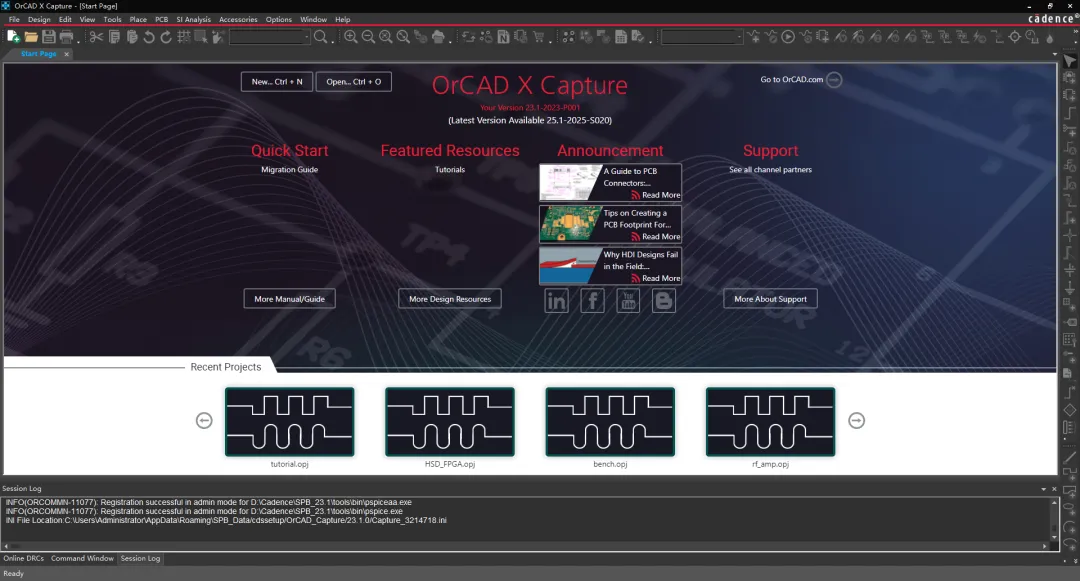Click the Open folder toolbar icon
Screen dimensions: 1080x581
point(31,36)
